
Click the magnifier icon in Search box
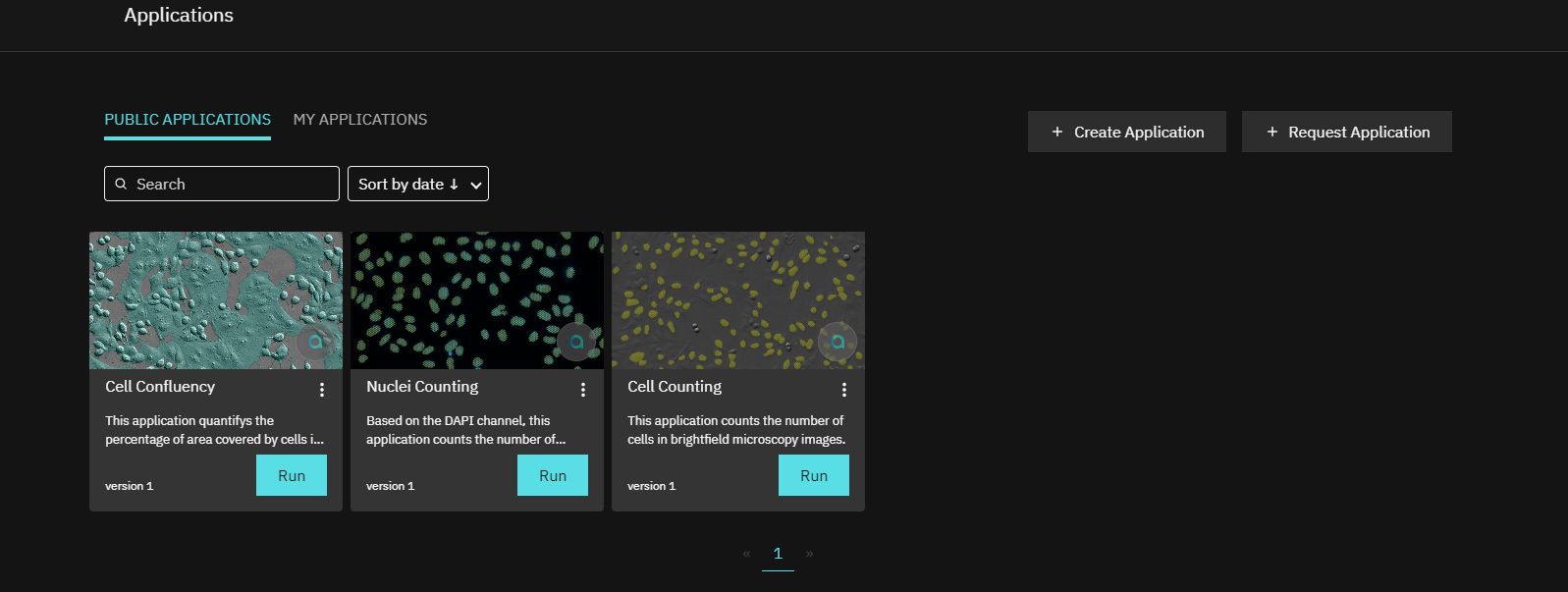click(x=122, y=184)
